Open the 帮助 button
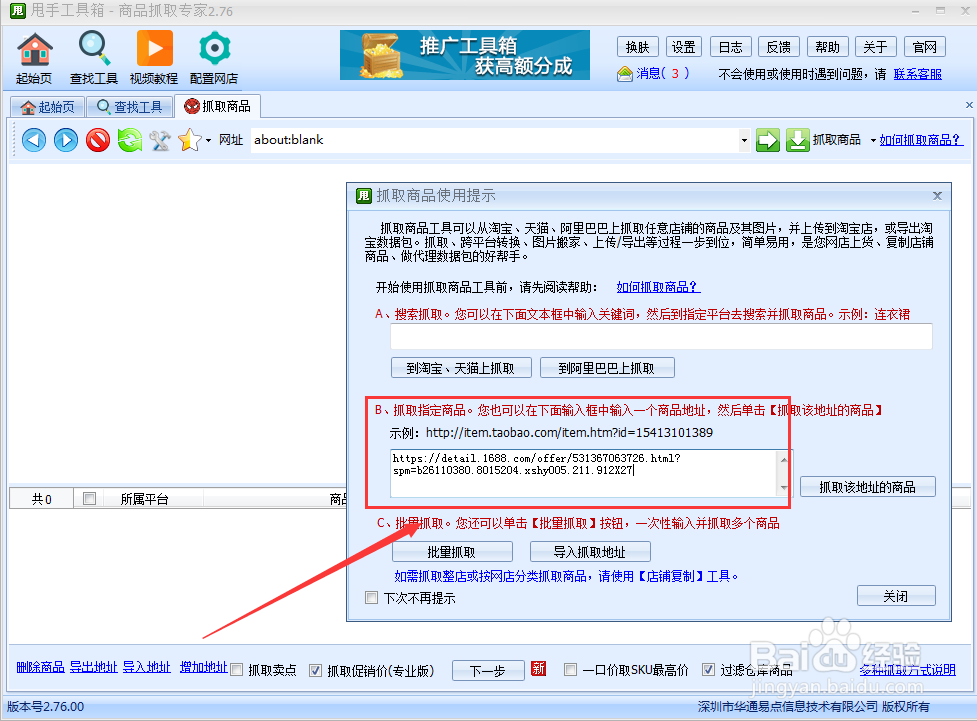977x721 pixels. click(x=827, y=47)
